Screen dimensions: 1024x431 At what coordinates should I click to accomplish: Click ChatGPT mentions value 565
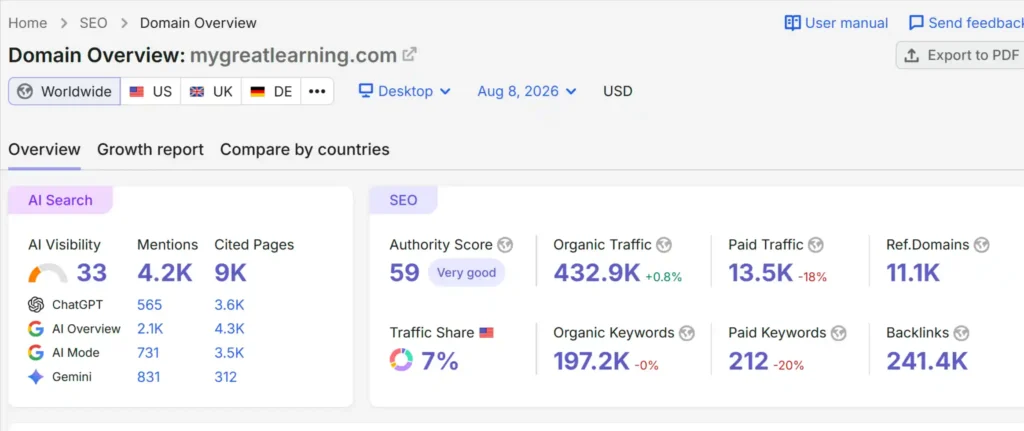point(150,305)
